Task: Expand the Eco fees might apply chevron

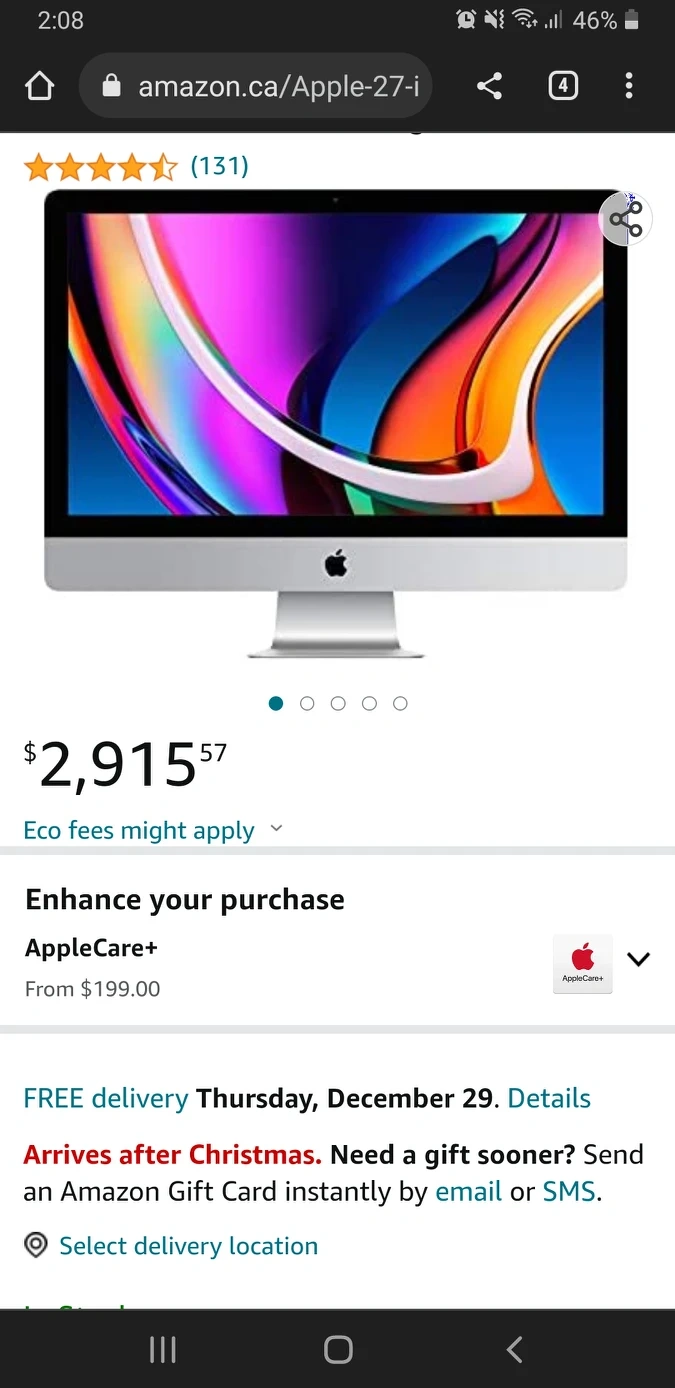Action: (x=277, y=829)
